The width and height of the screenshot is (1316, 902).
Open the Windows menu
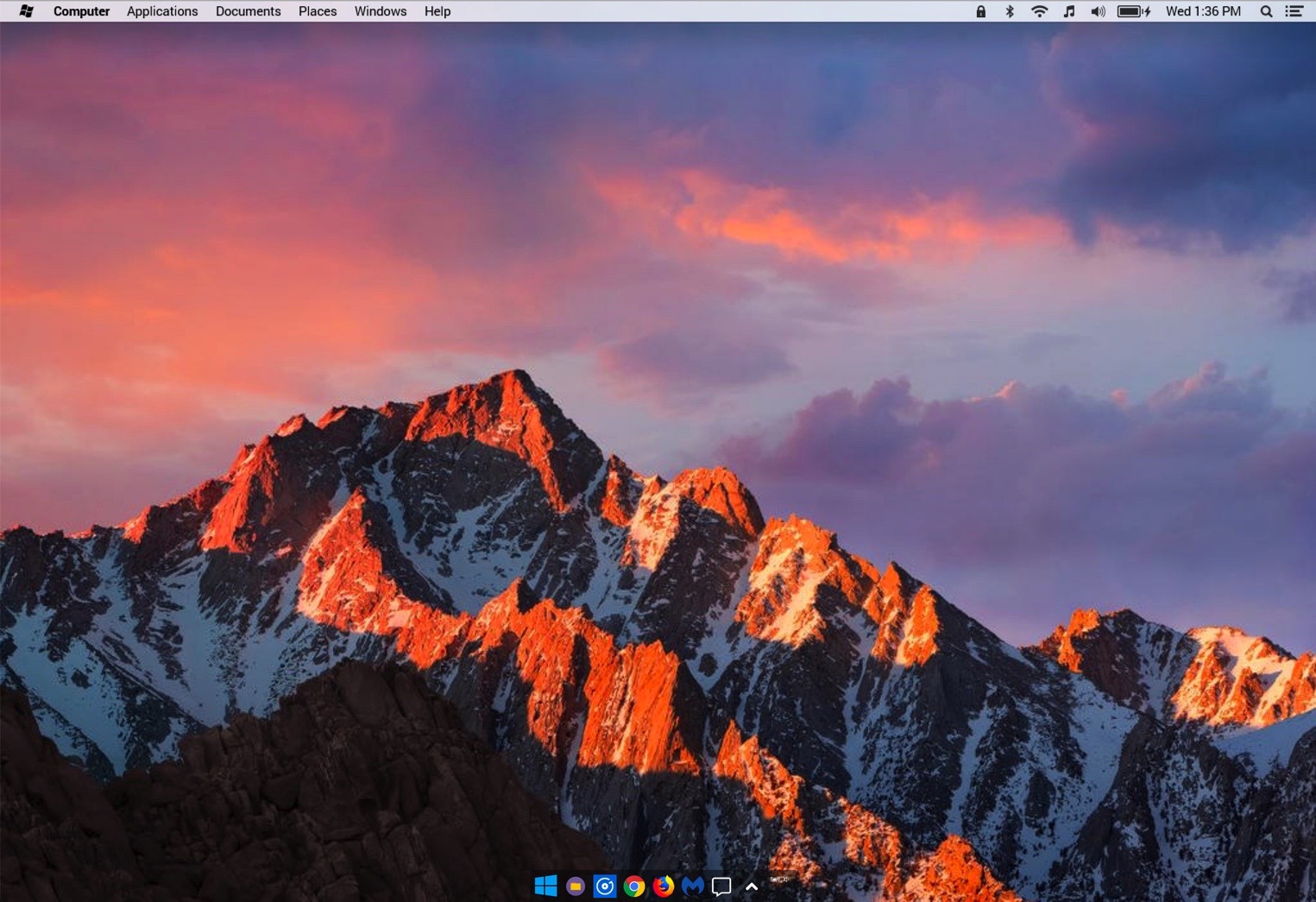380,11
